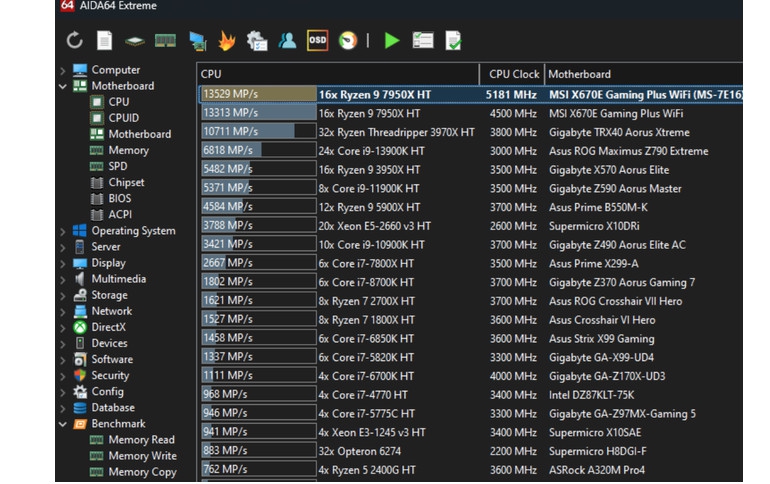Select the Ryzen Threadripper 3970X row

tap(470, 132)
